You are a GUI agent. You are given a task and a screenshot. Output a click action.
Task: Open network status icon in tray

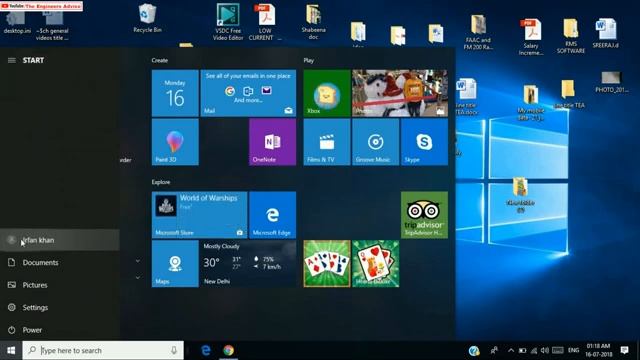pyautogui.click(x=534, y=350)
